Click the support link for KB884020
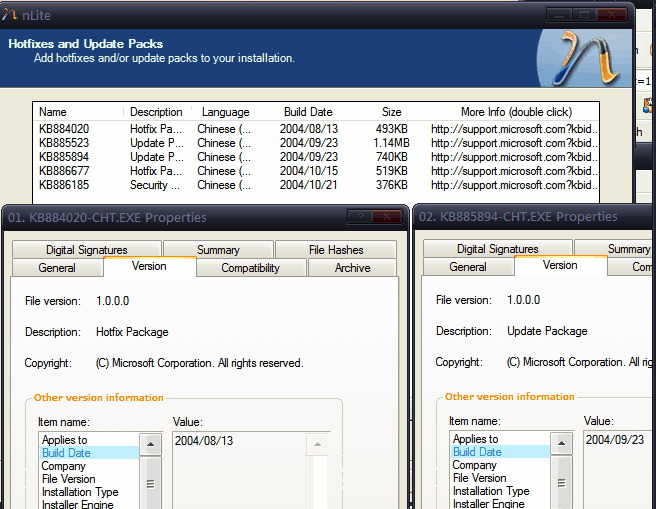656x509 pixels. [x=514, y=129]
